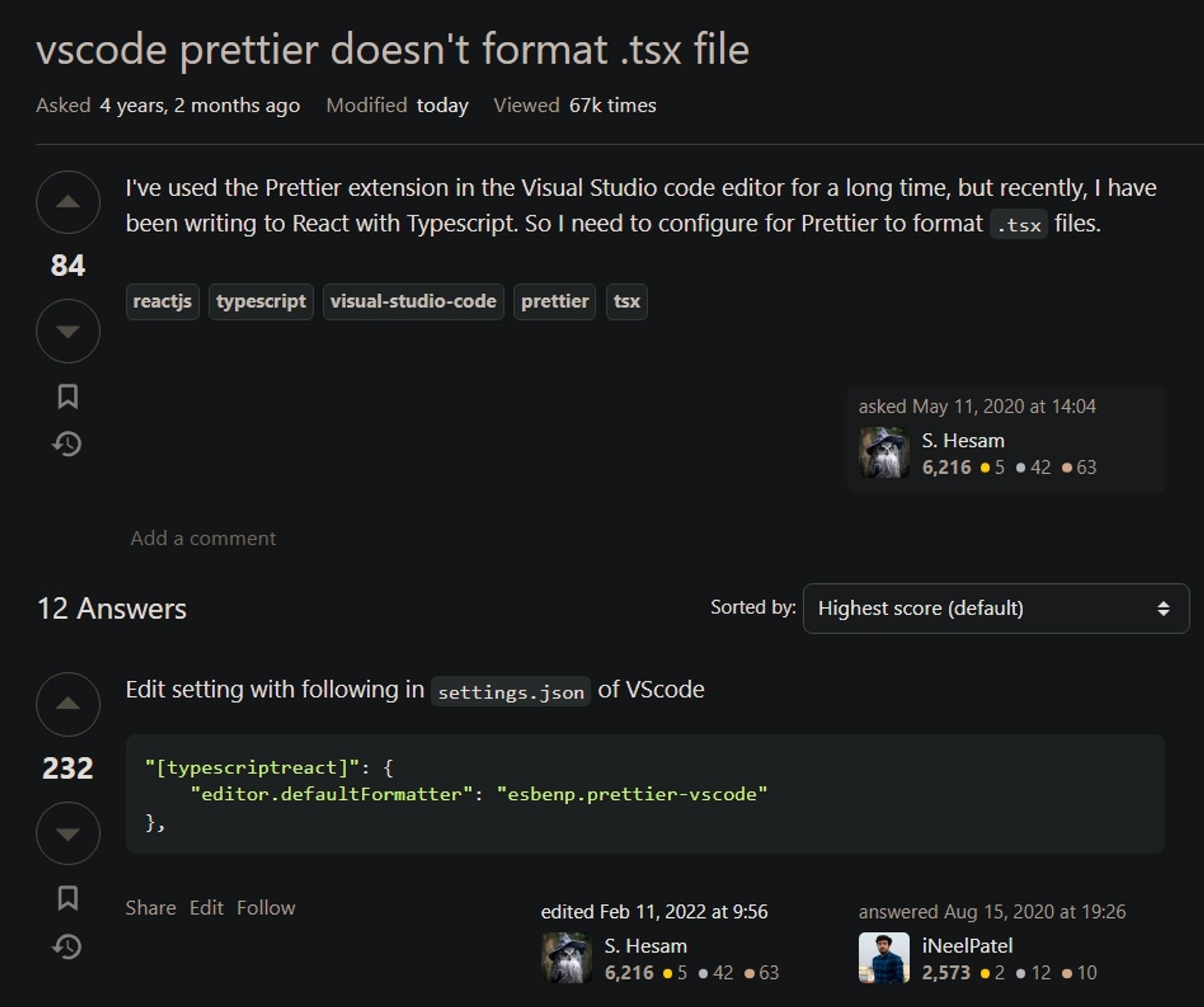Share the top answer
The image size is (1204, 1007).
pos(150,908)
